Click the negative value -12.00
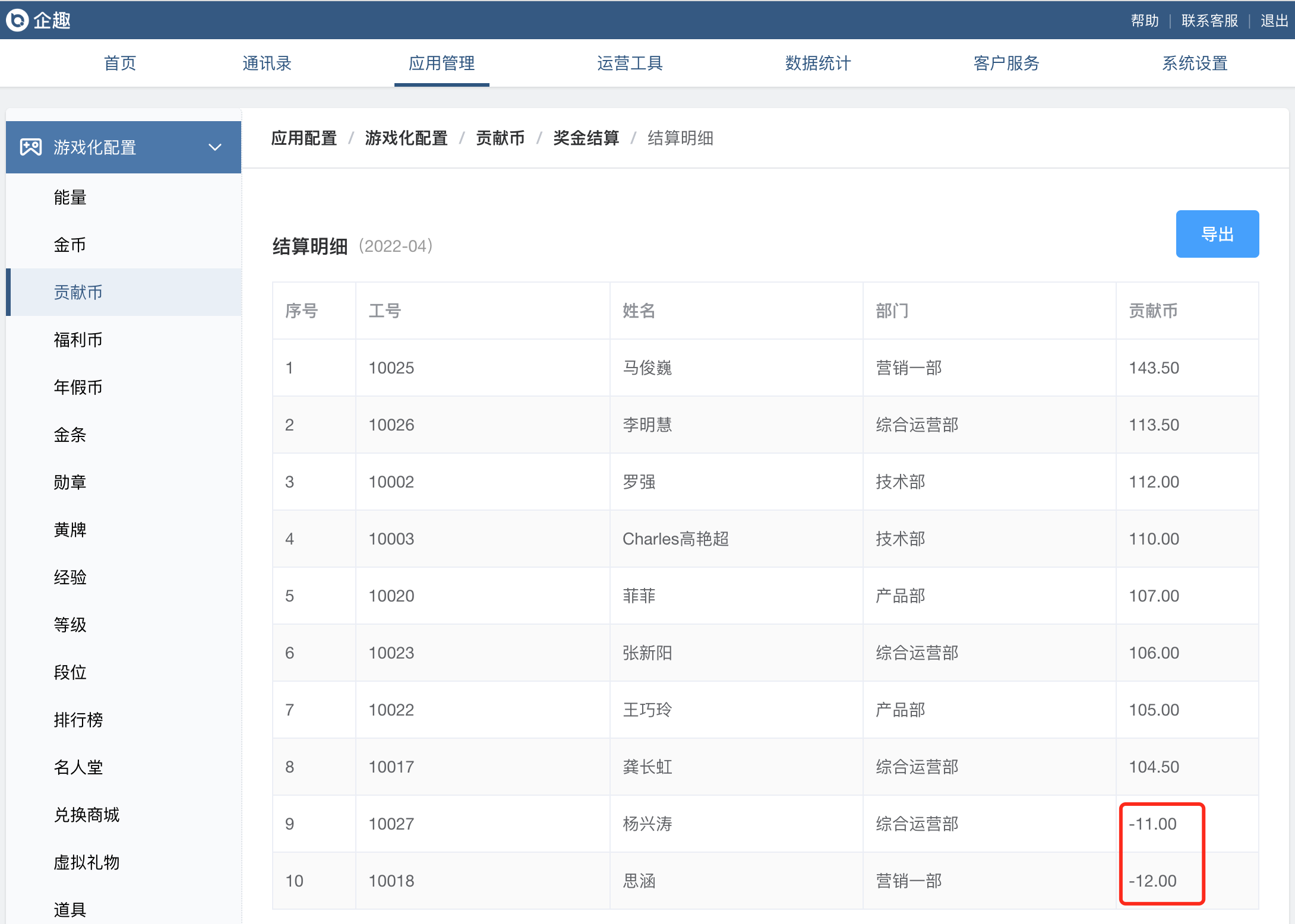The width and height of the screenshot is (1295, 924). 1152,881
